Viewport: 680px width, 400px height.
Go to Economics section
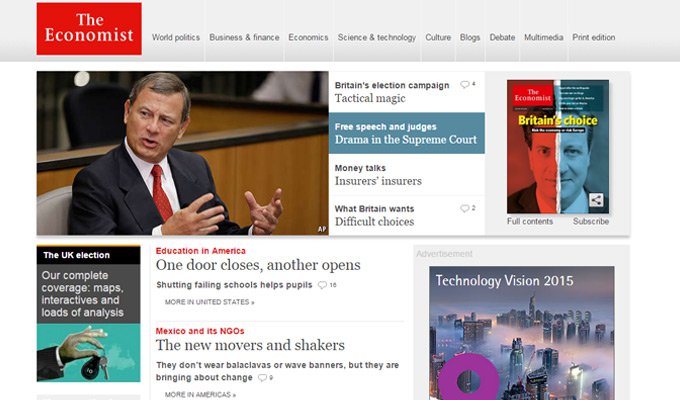pyautogui.click(x=308, y=37)
